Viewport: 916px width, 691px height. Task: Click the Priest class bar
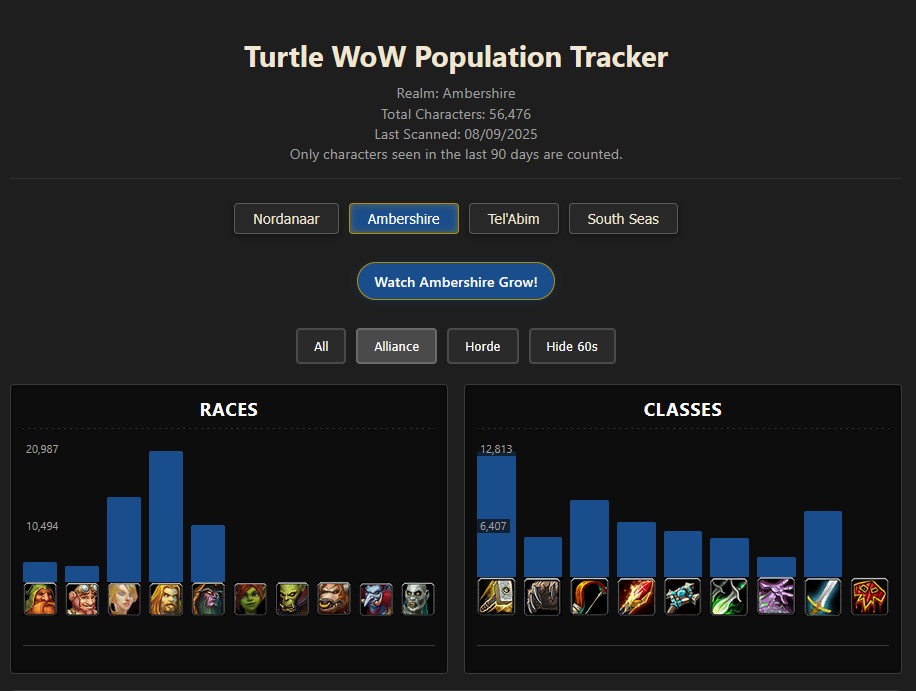click(683, 554)
